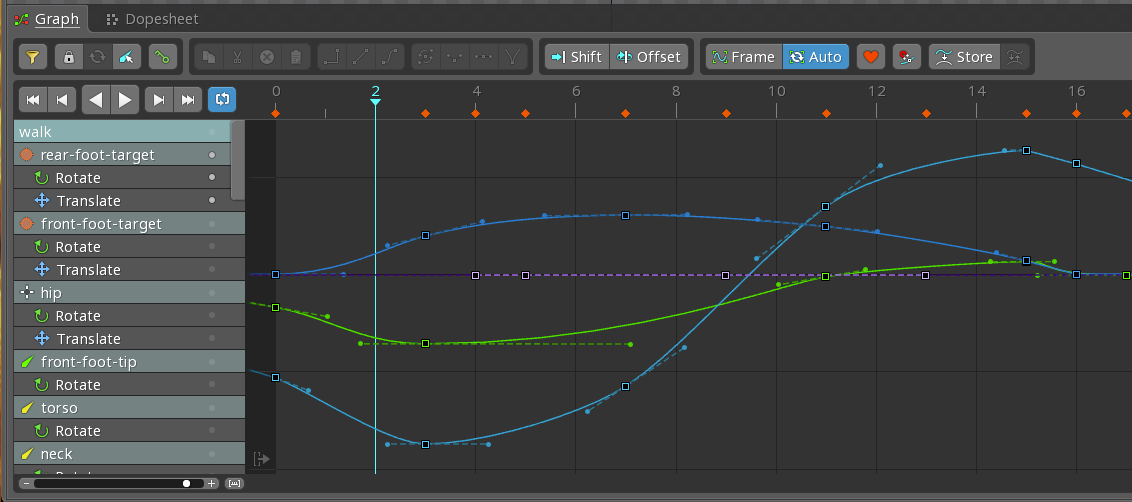Toggle the circular sync arrows button
1132x502 pixels.
97,57
